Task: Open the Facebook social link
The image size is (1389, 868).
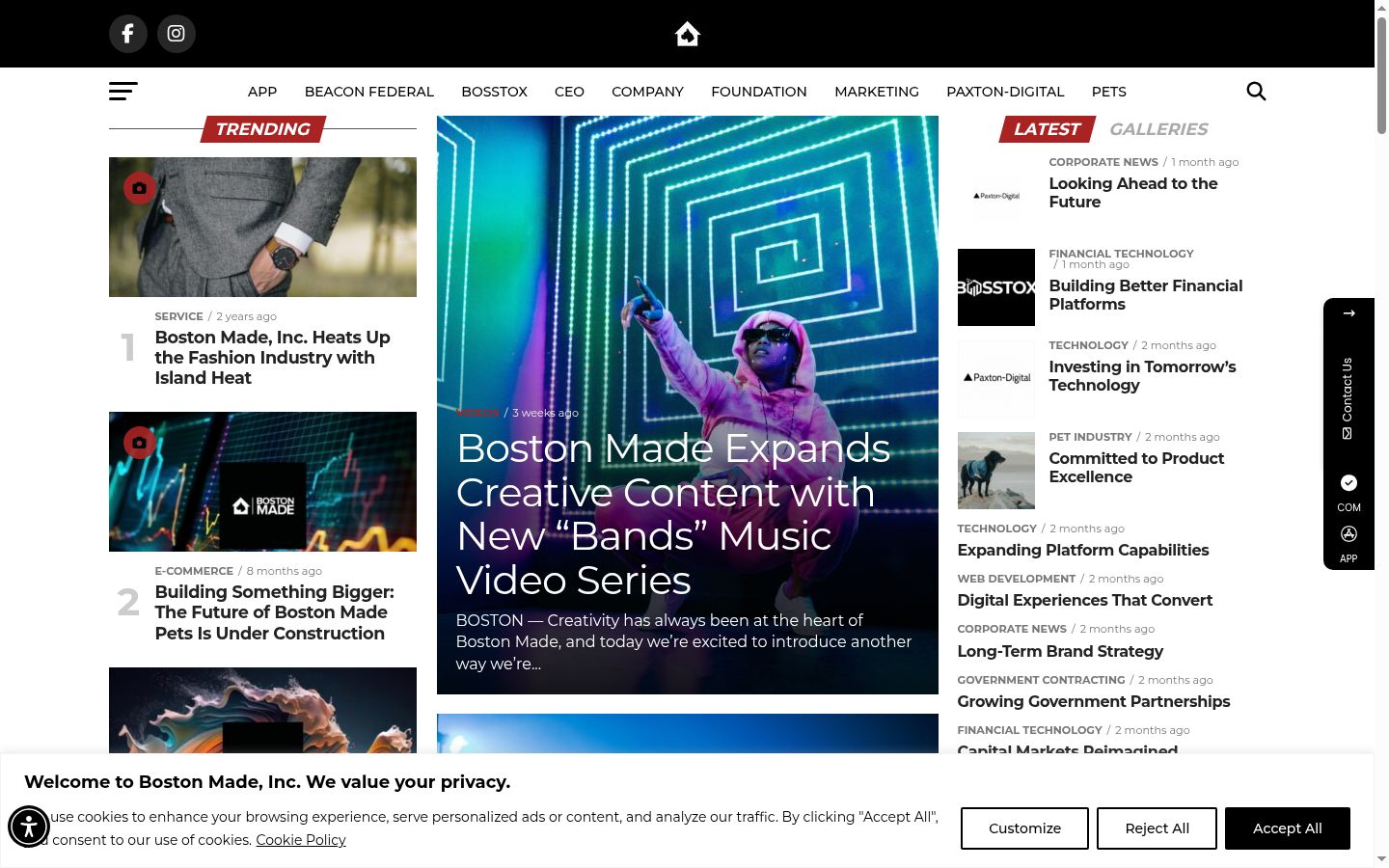Action: click(x=127, y=34)
